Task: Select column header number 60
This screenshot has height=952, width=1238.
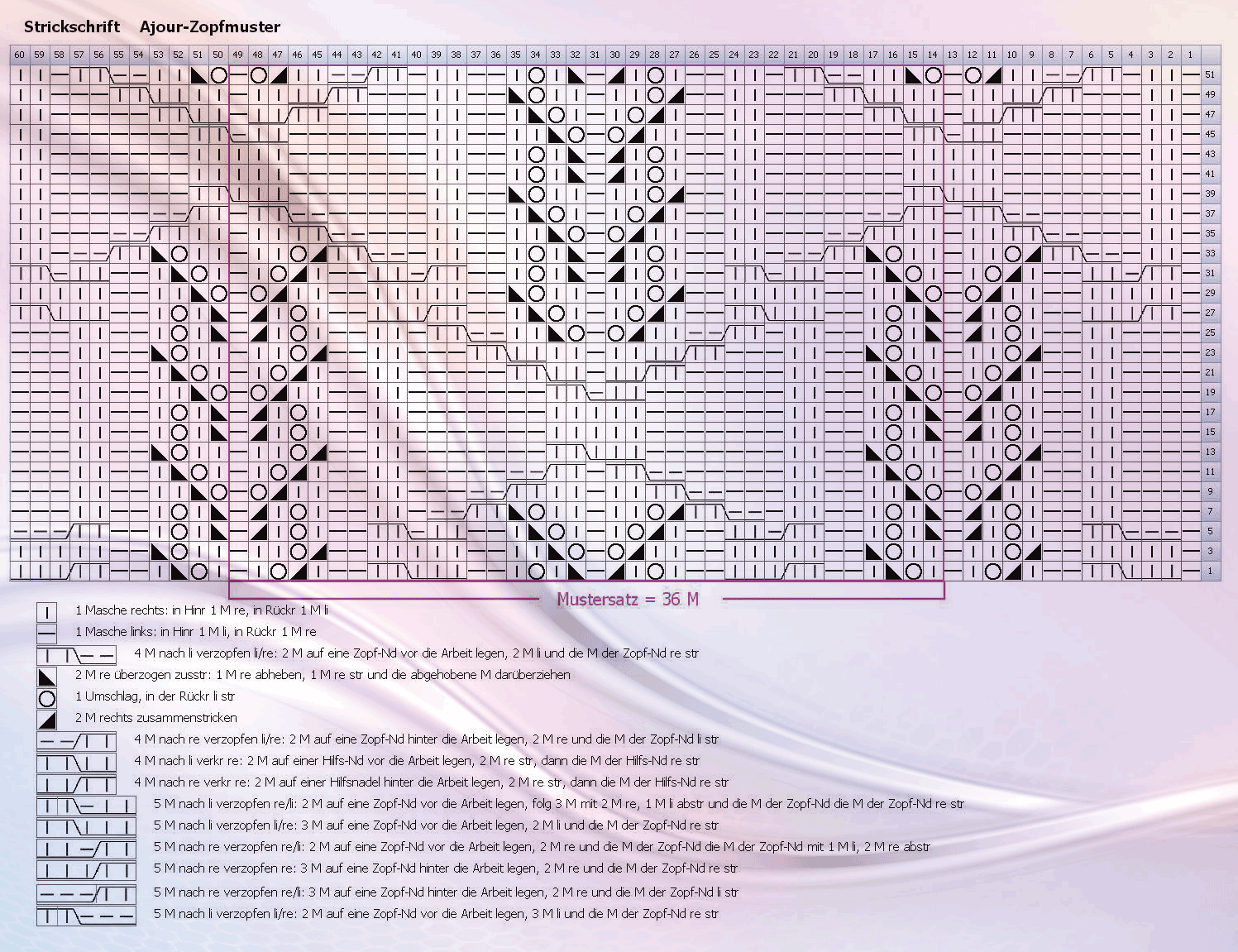Action: pyautogui.click(x=20, y=55)
